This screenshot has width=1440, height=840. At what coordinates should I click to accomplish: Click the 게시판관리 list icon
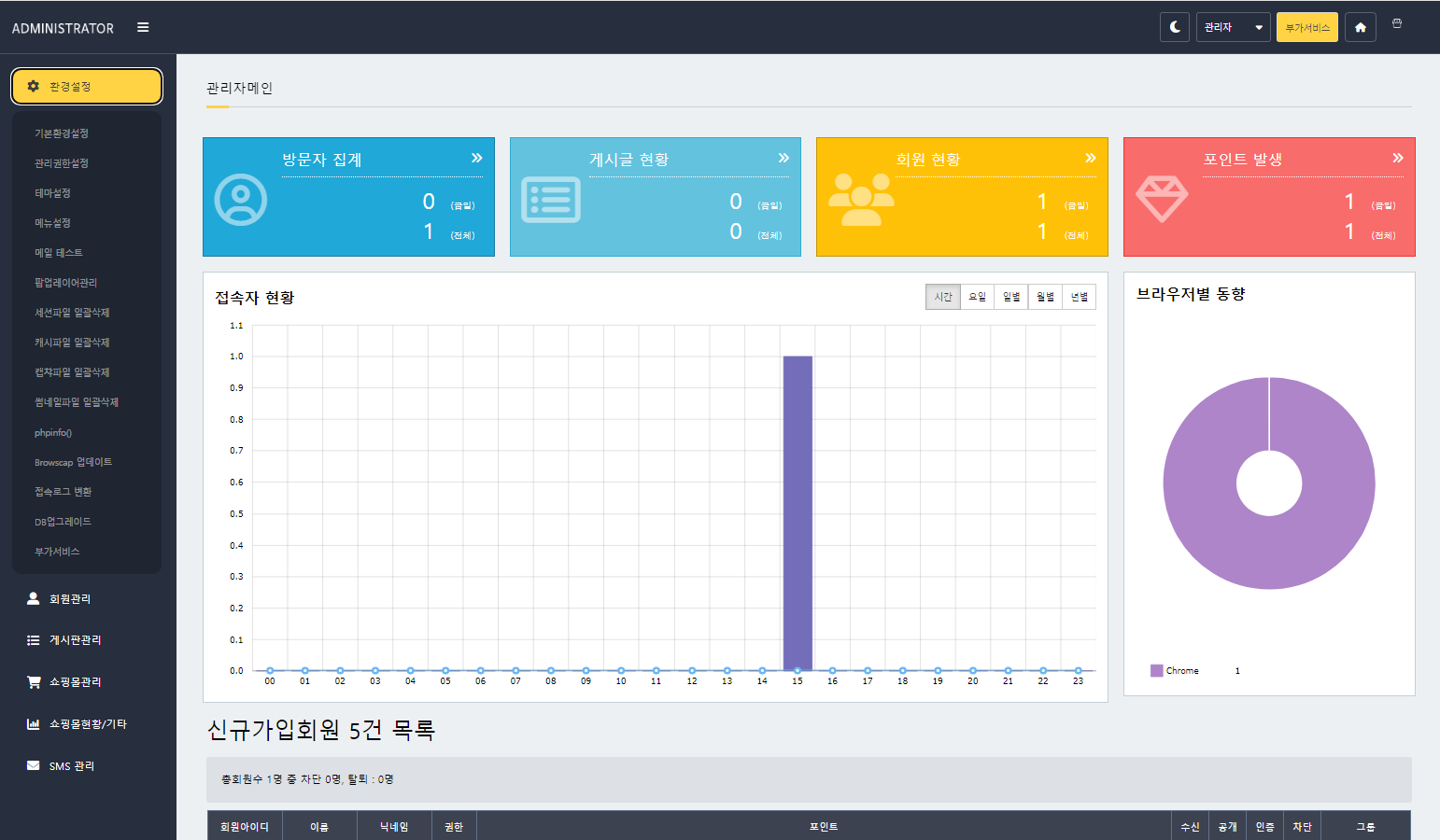(34, 640)
